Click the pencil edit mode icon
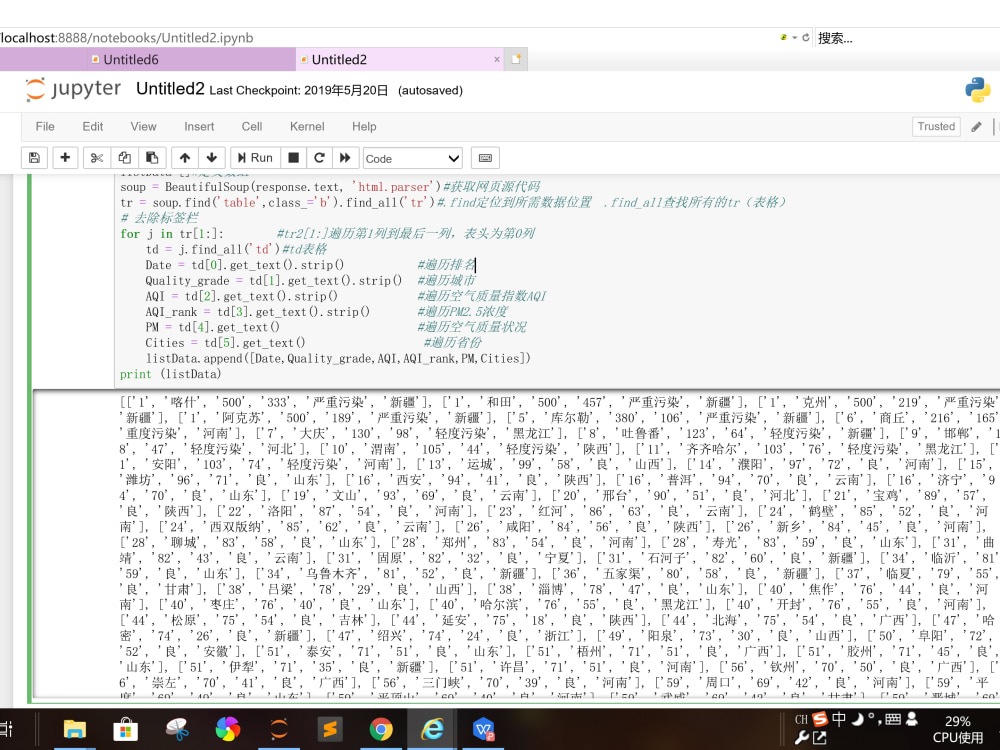The image size is (1000, 750). click(976, 127)
